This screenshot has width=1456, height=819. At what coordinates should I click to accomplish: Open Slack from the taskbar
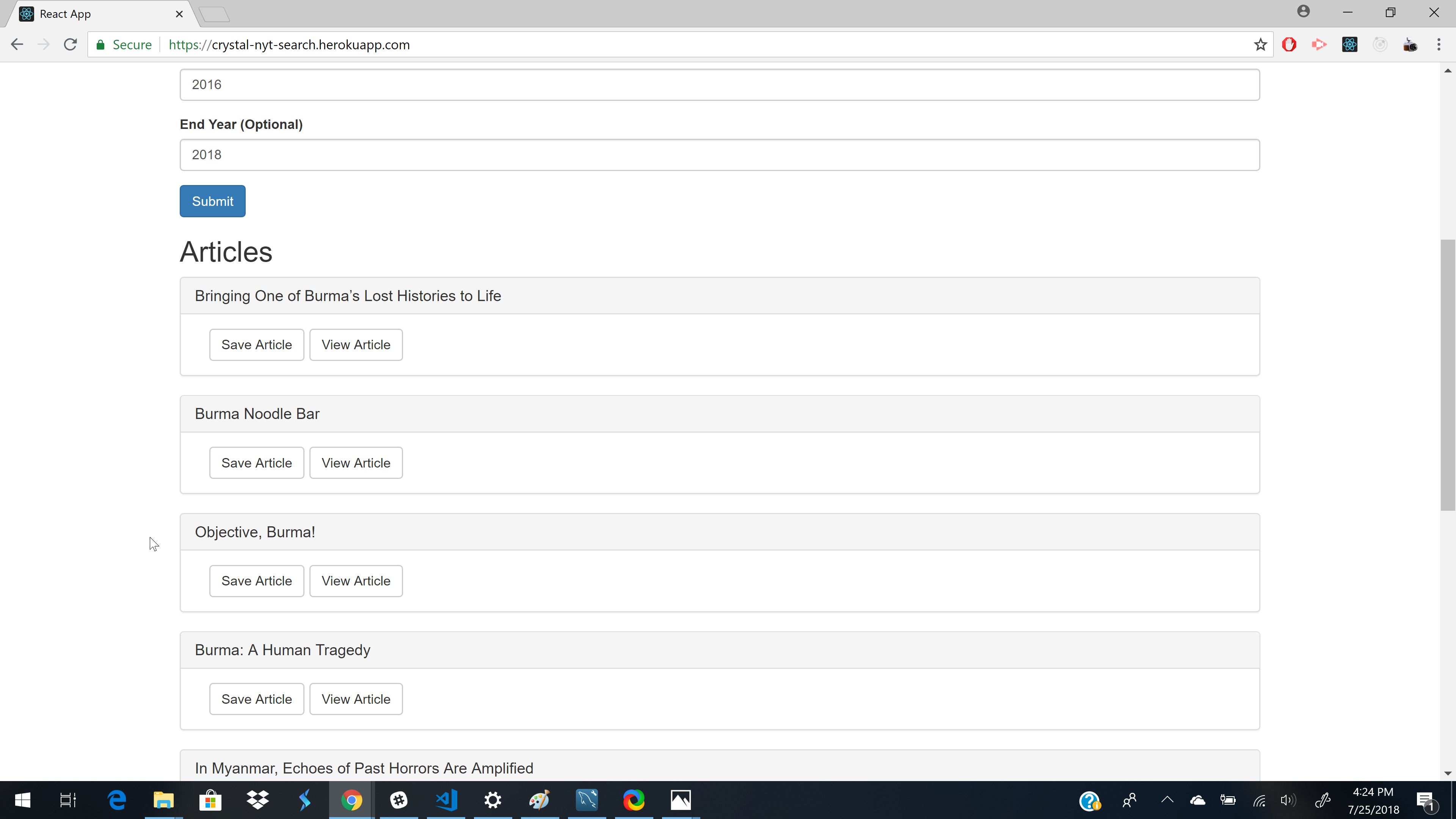pyautogui.click(x=399, y=800)
